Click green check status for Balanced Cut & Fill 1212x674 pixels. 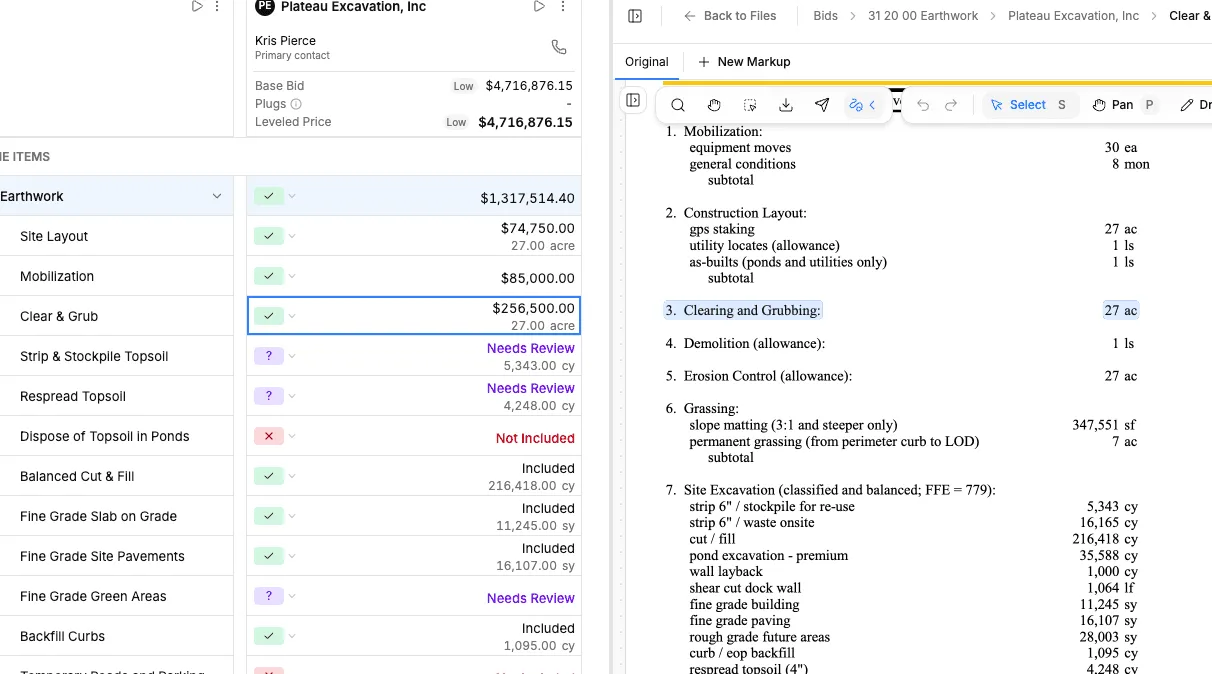(268, 476)
